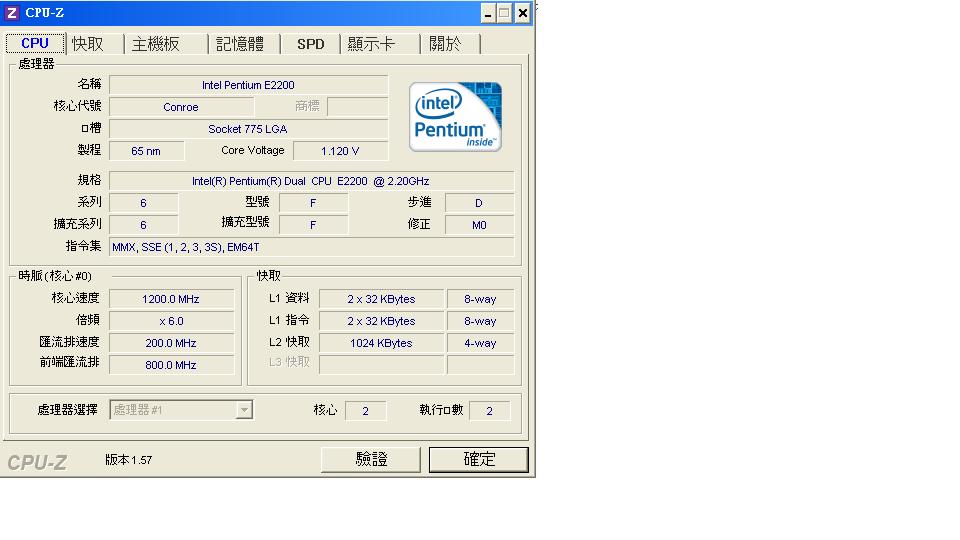The width and height of the screenshot is (960, 540).
Task: Go to the 顯示卡 tab
Action: (372, 44)
